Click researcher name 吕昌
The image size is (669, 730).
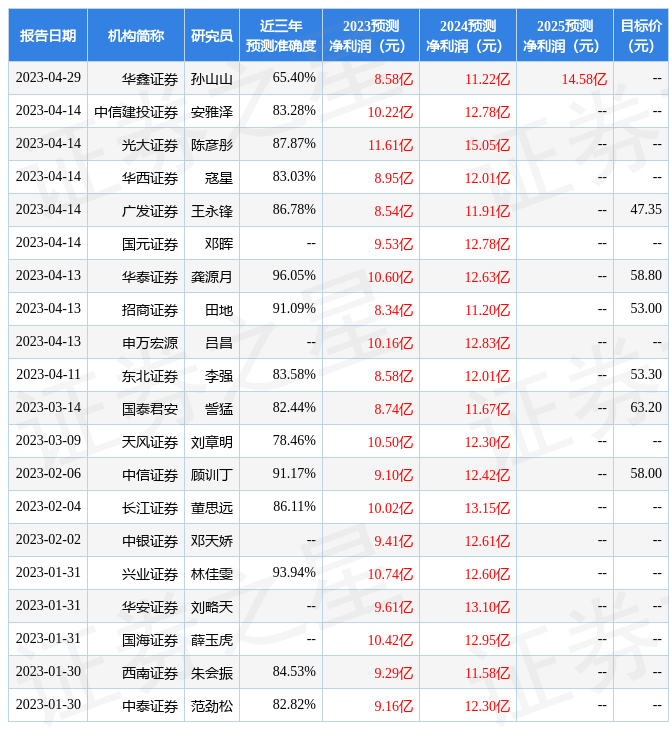(219, 343)
